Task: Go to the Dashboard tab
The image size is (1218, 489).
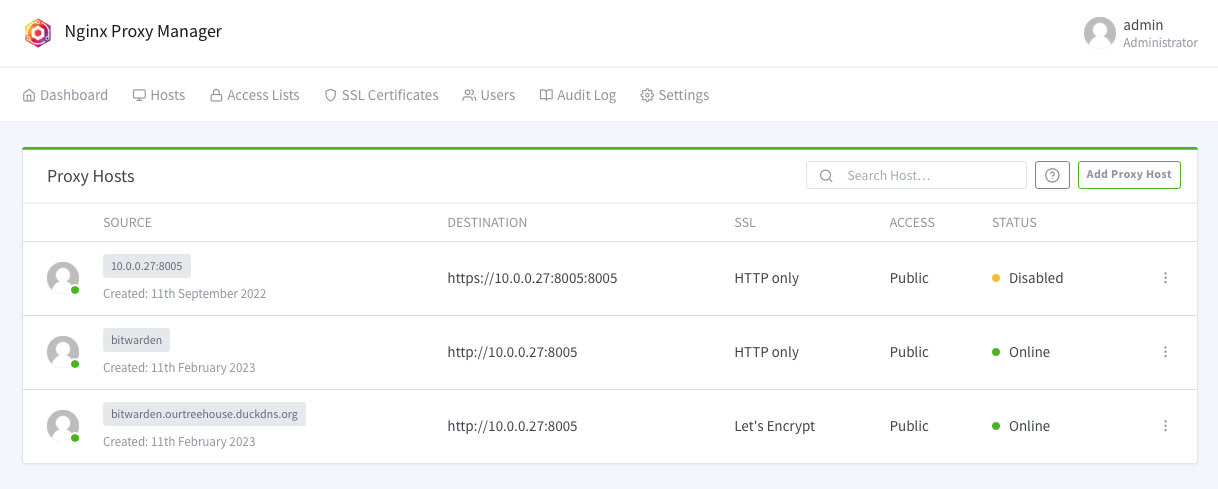Action: (x=65, y=95)
